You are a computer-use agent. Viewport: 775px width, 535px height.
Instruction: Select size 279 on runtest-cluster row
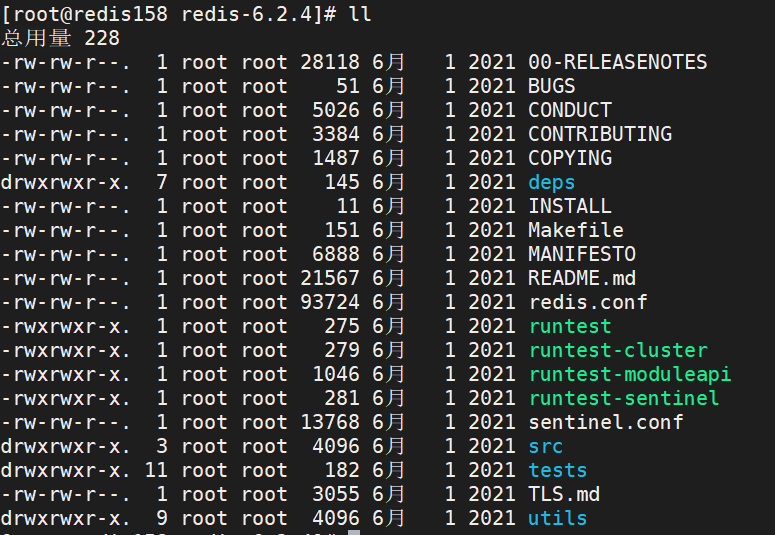point(342,350)
